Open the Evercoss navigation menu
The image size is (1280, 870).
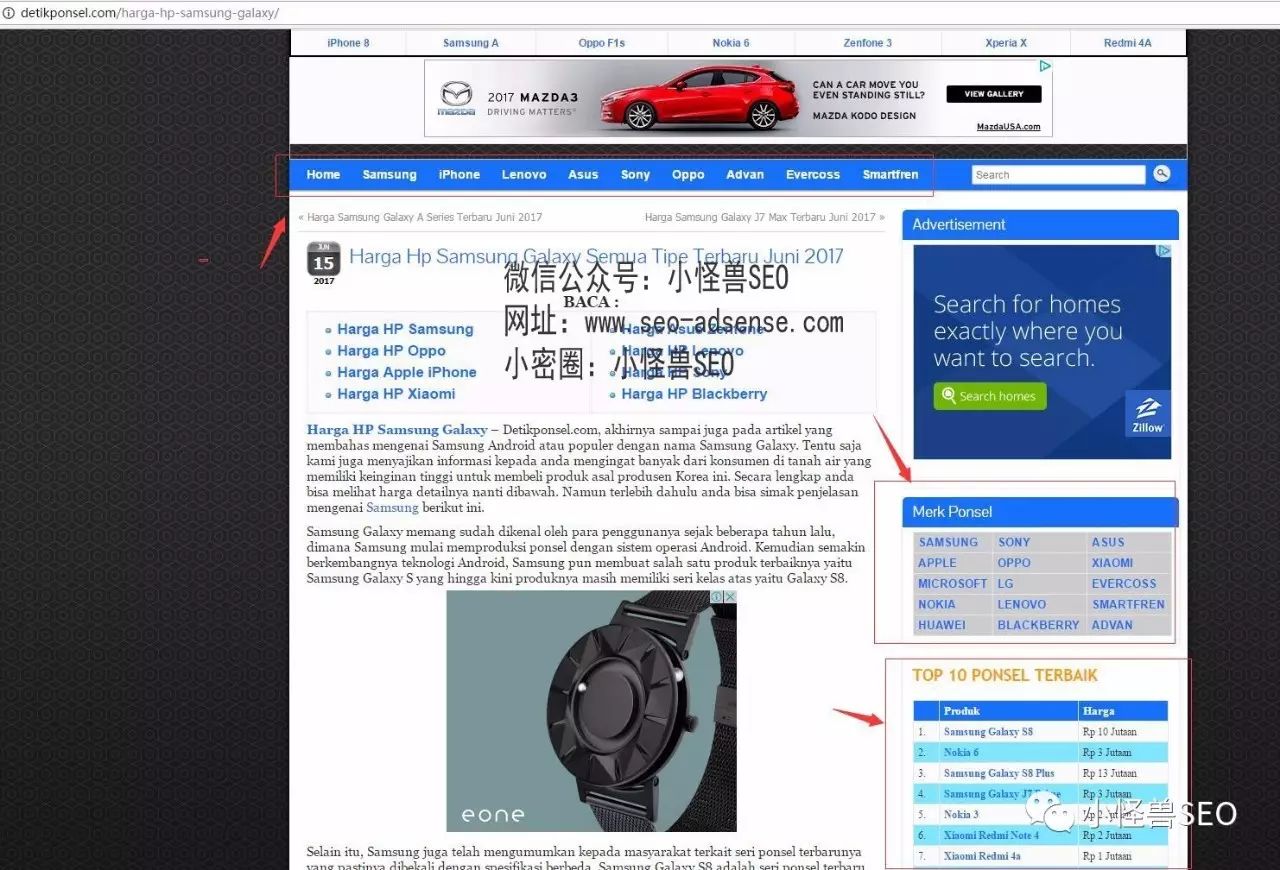[x=813, y=174]
